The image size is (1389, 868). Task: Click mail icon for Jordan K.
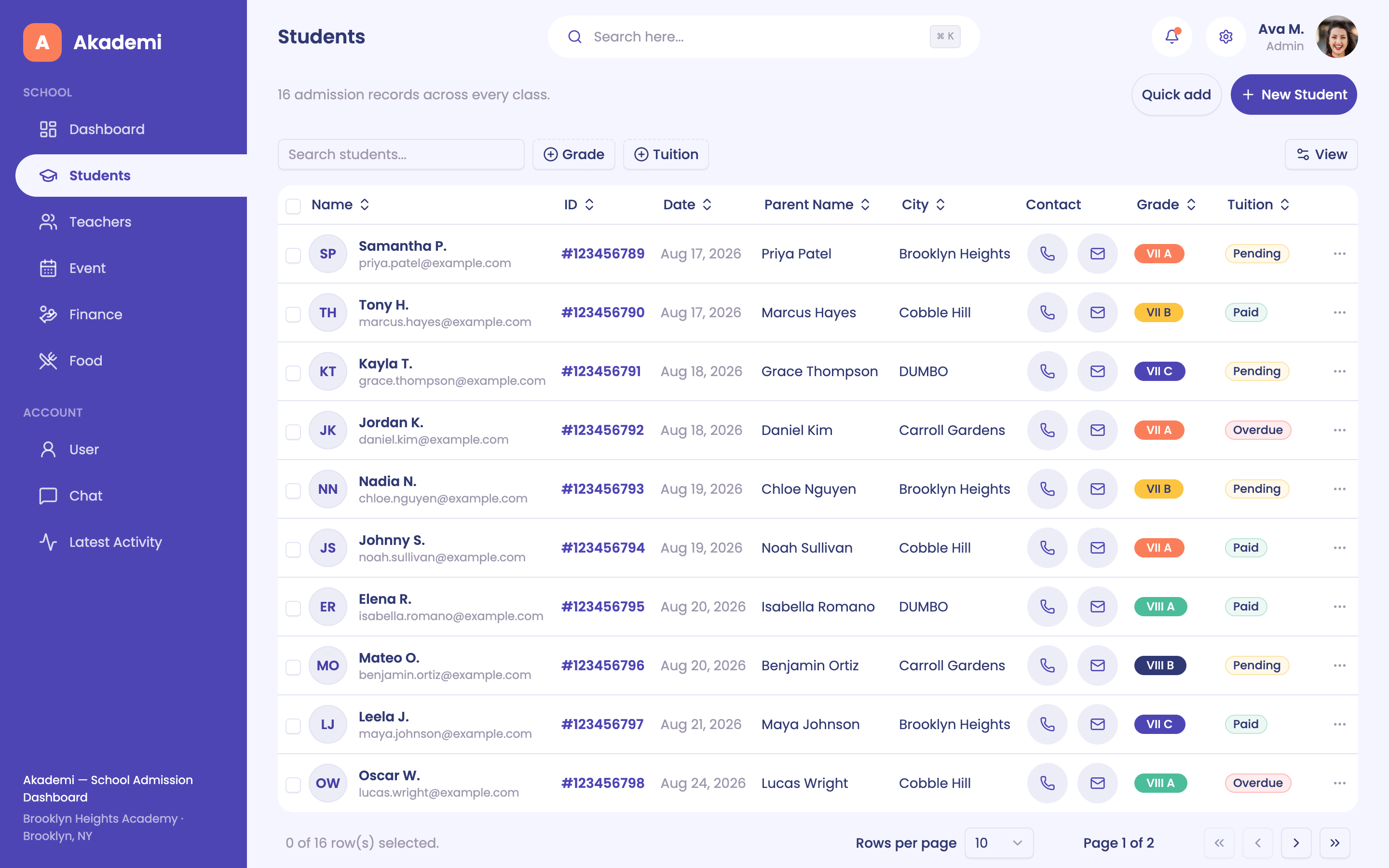point(1097,430)
